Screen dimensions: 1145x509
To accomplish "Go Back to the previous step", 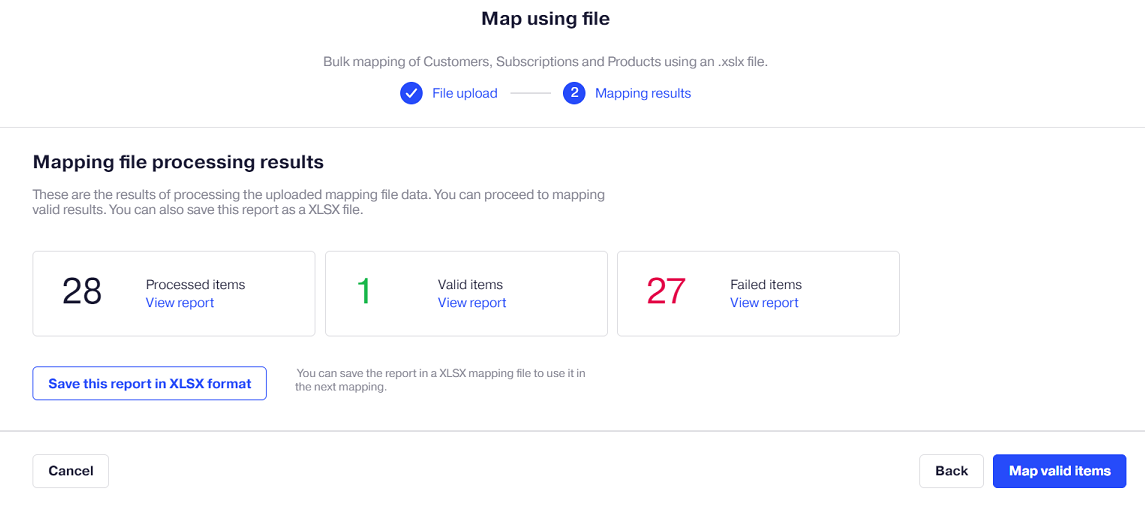I will [951, 471].
